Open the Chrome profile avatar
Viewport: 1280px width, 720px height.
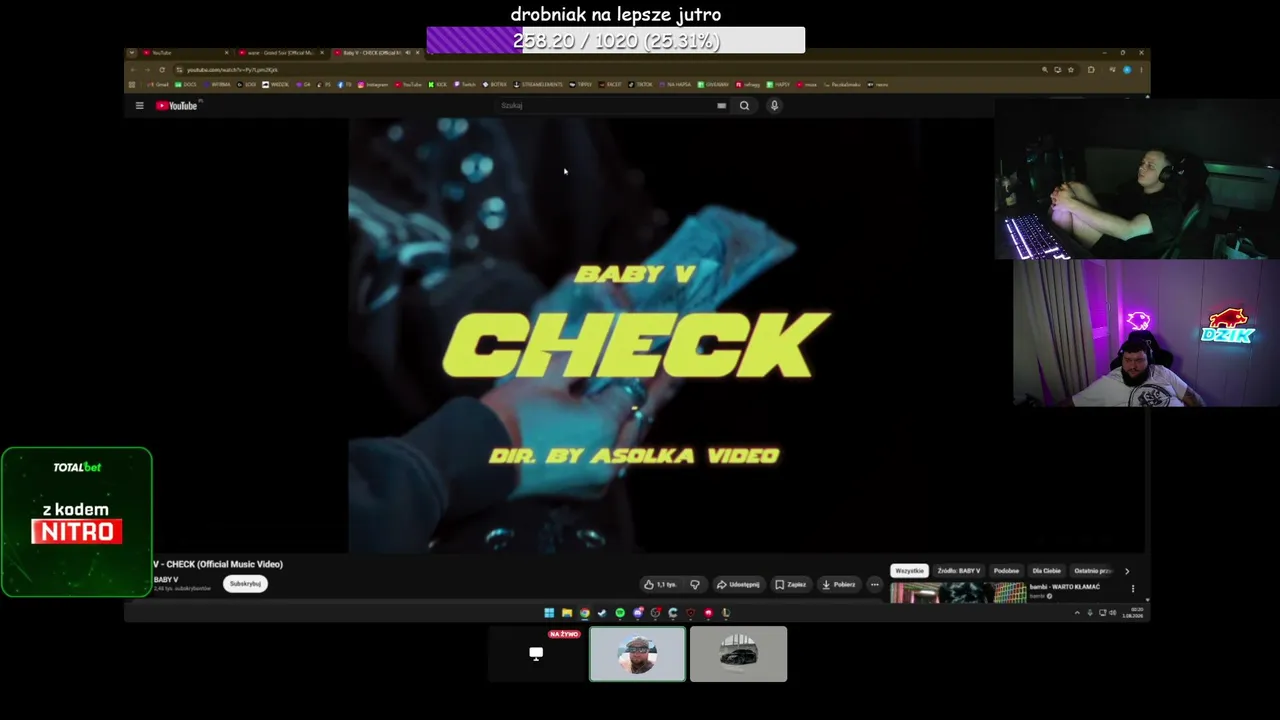(x=1127, y=70)
